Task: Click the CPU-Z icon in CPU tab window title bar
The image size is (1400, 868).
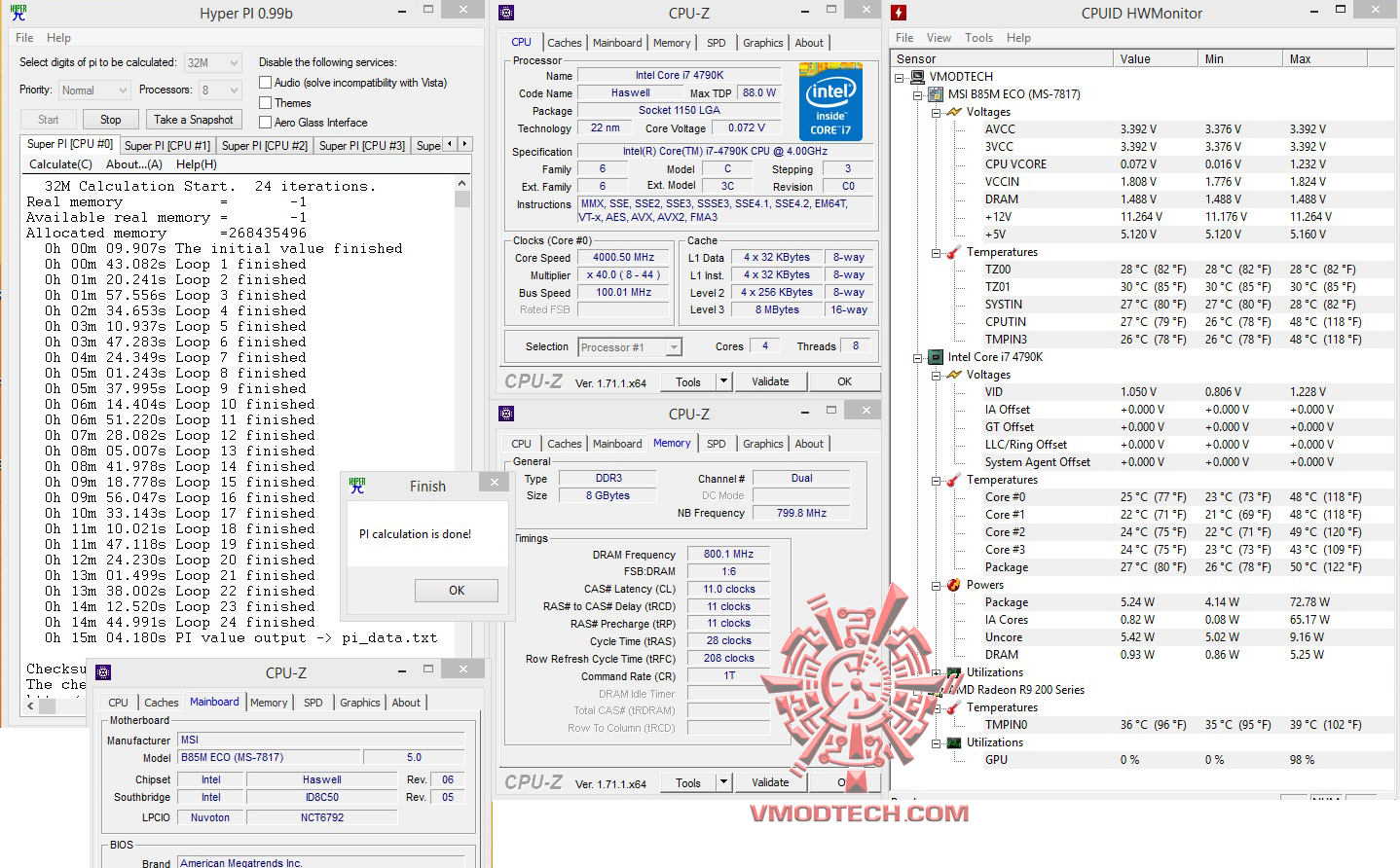Action: tap(506, 13)
